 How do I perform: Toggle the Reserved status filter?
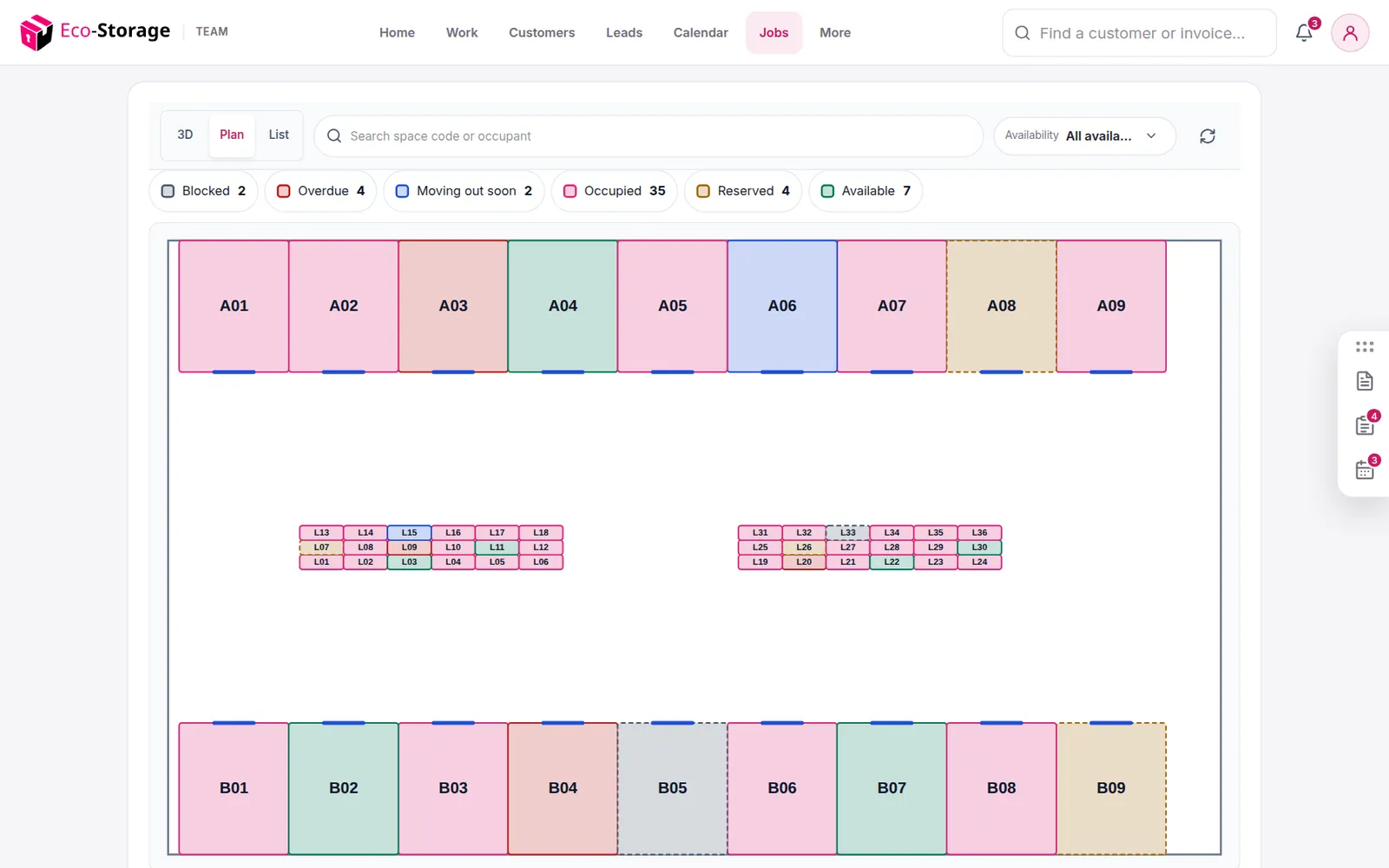743,191
